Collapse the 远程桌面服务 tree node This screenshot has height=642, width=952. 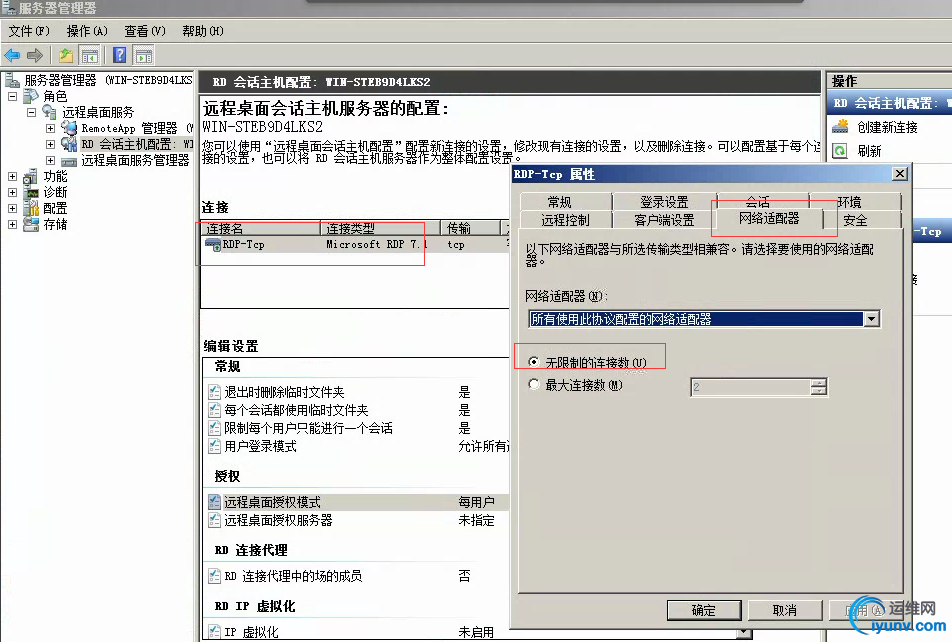pyautogui.click(x=32, y=112)
